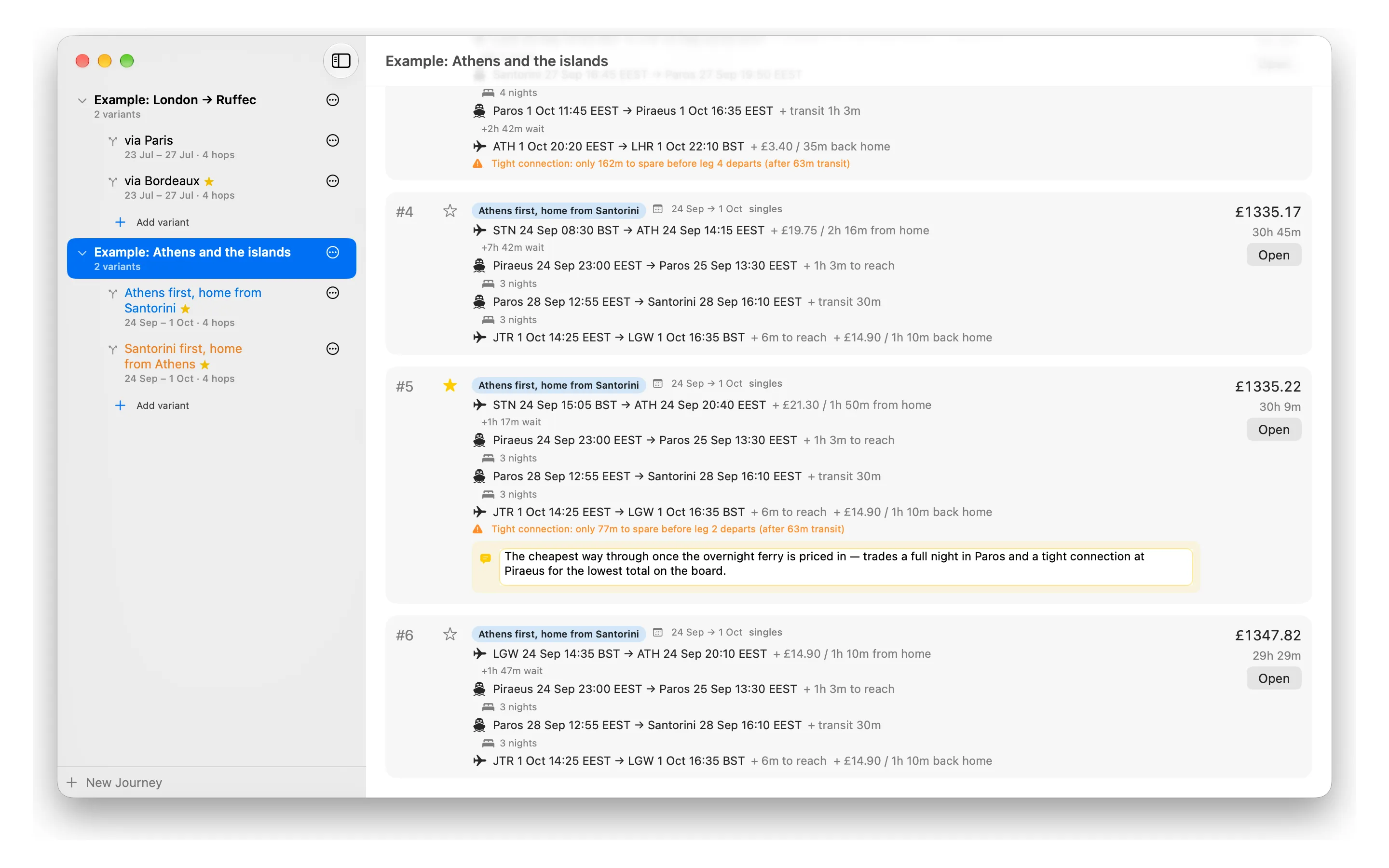Star itinerary #4 as favorite

[x=450, y=211]
